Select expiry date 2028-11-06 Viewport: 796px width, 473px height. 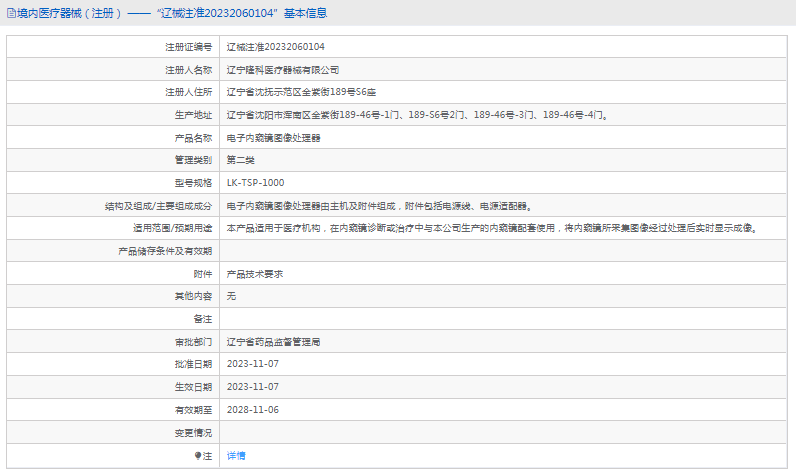point(253,410)
